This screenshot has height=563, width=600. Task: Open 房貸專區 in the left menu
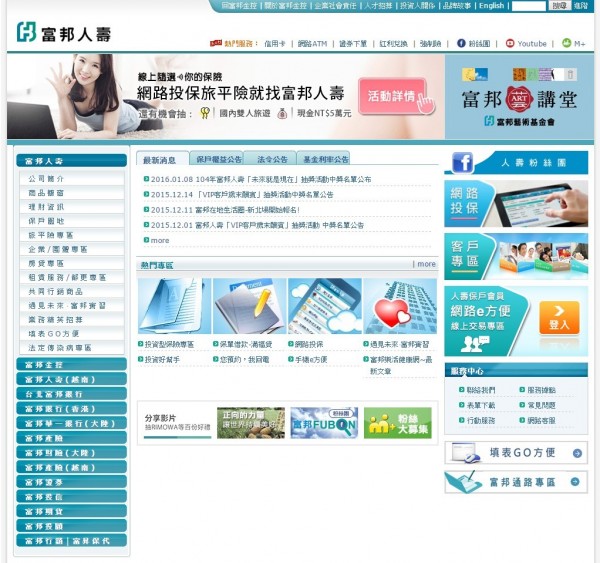coord(72,263)
